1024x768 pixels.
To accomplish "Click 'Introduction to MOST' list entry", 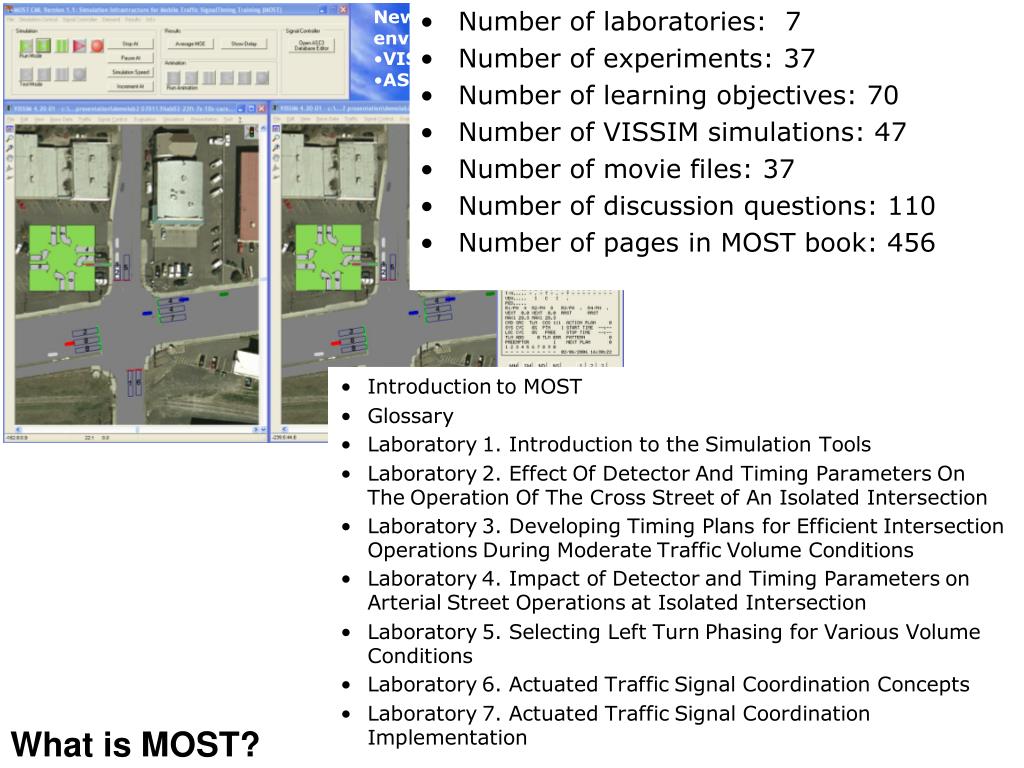I will point(474,387).
